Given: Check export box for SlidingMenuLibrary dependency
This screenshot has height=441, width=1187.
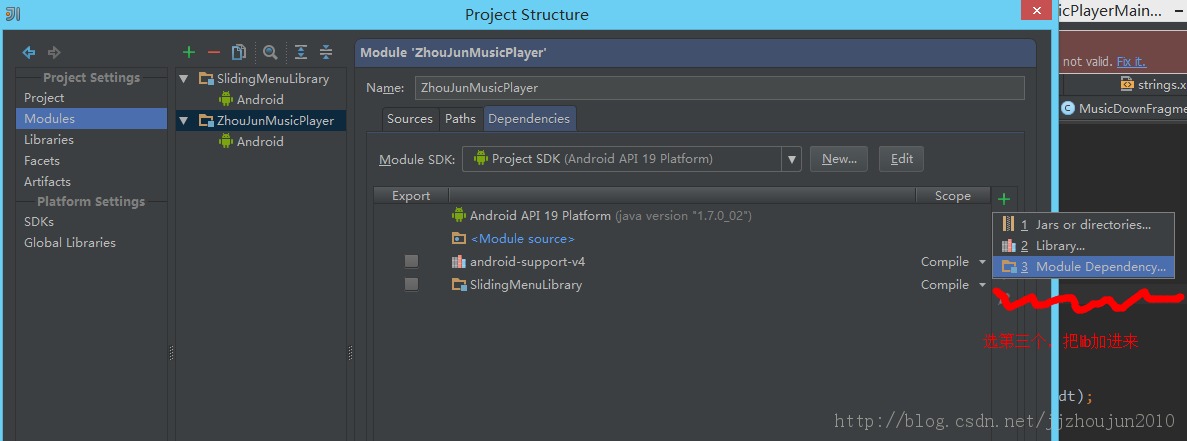Looking at the screenshot, I should pos(411,285).
